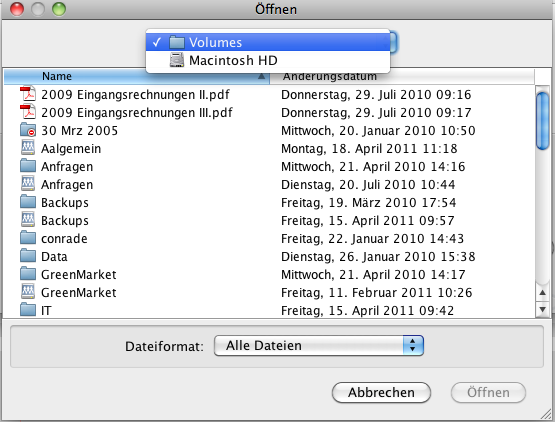Image resolution: width=555 pixels, height=422 pixels.
Task: Choose Volumes in the path popup menu
Action: pos(268,42)
